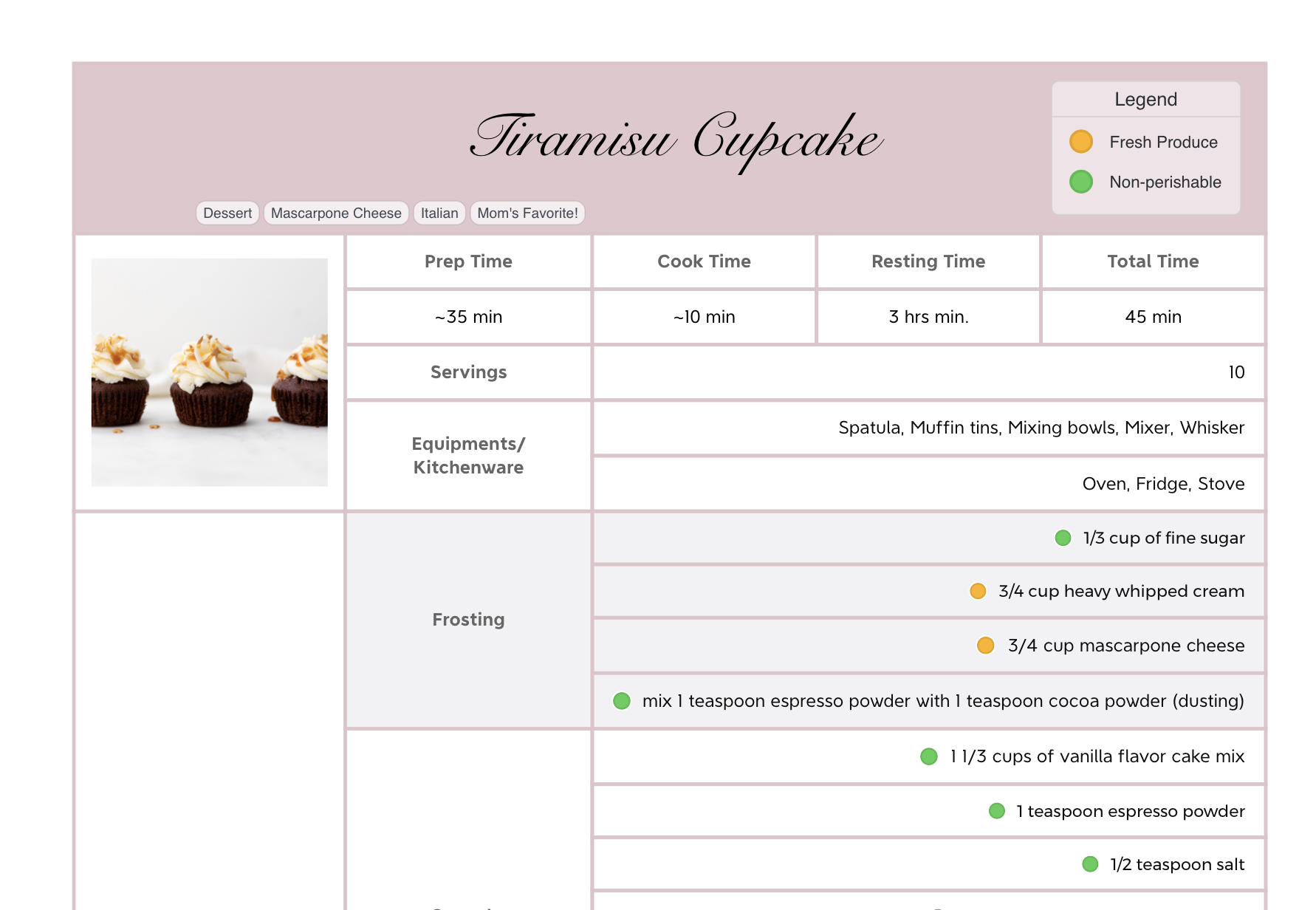
Task: Select the Spatula, Muffin tins equipment row
Action: (928, 428)
